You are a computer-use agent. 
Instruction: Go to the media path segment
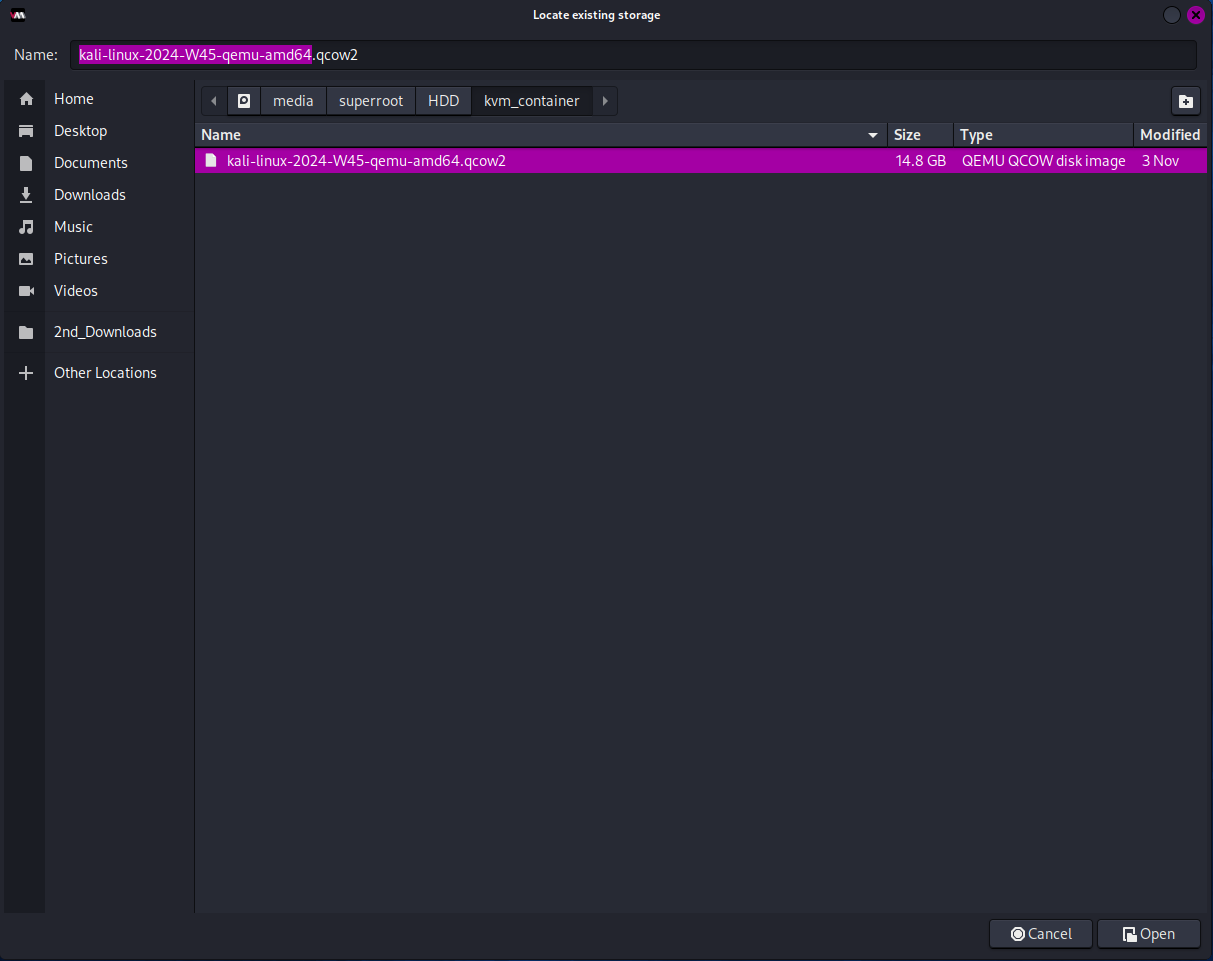[293, 101]
